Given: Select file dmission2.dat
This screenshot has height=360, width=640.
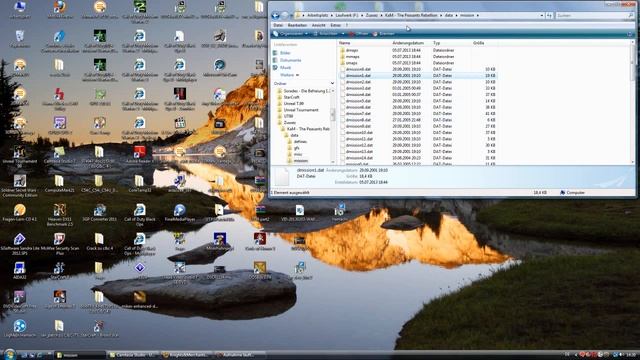Looking at the screenshot, I should click(358, 82).
